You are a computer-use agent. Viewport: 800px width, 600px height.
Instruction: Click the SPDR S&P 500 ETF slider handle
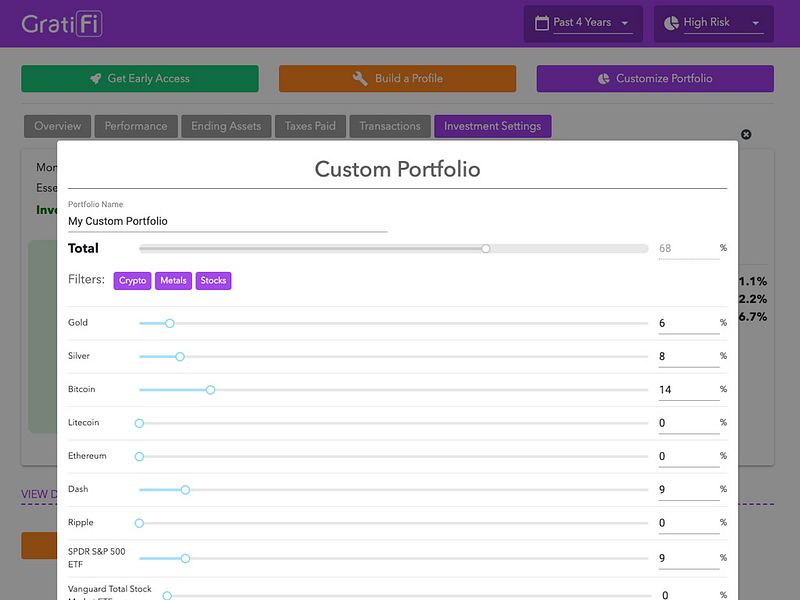(x=185, y=559)
